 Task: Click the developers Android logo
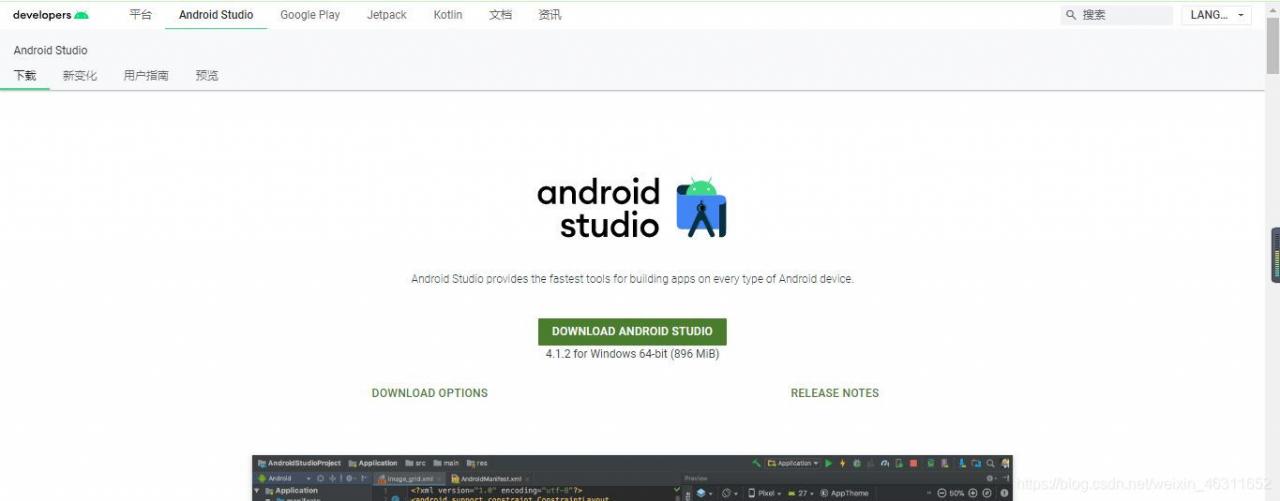pos(51,15)
